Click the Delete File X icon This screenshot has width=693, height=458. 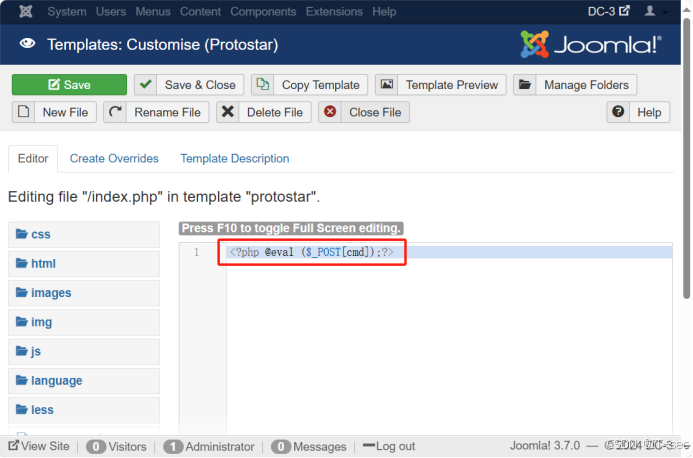tap(228, 111)
